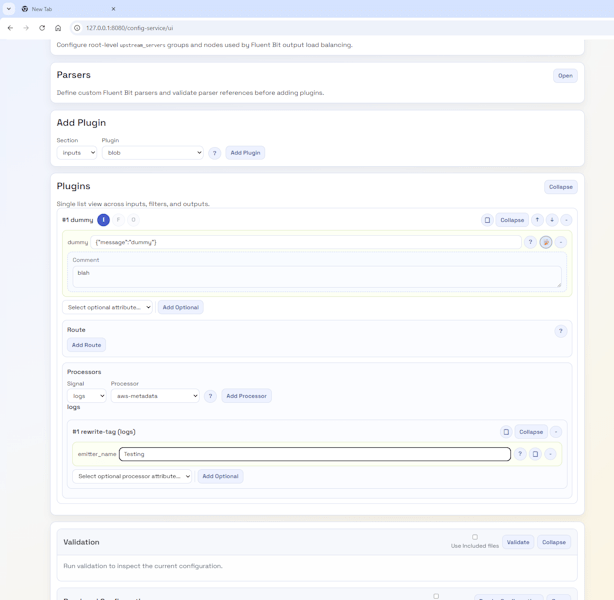The image size is (614, 600).
Task: Open the Plugin dropdown set to blob
Action: click(x=153, y=153)
